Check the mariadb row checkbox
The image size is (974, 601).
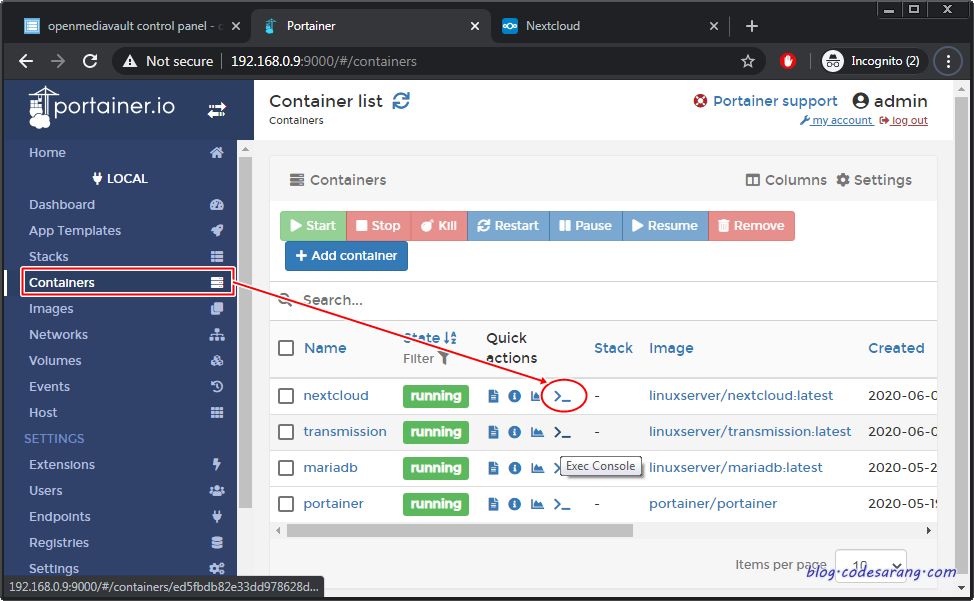[x=286, y=468]
